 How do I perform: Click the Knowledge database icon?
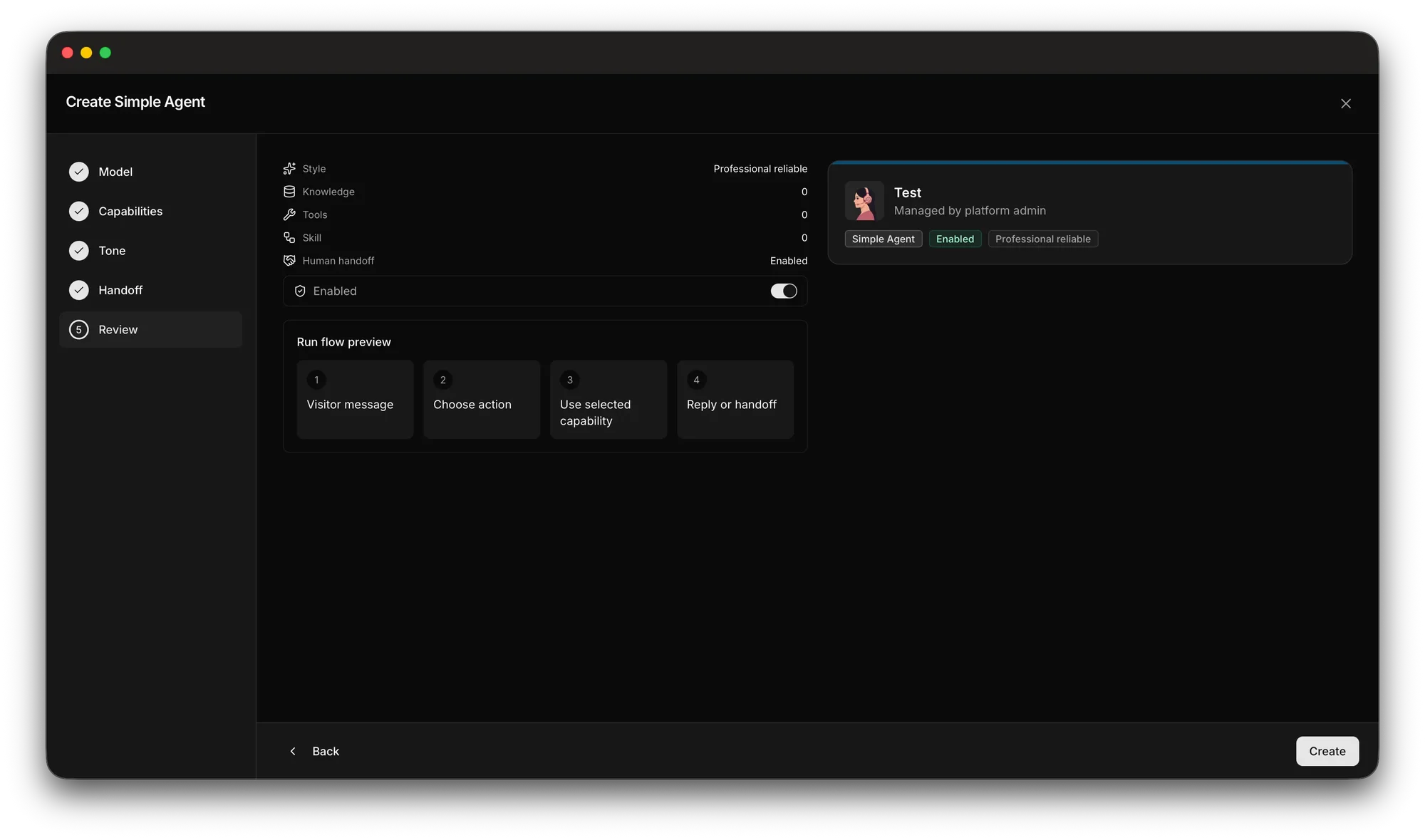tap(289, 192)
